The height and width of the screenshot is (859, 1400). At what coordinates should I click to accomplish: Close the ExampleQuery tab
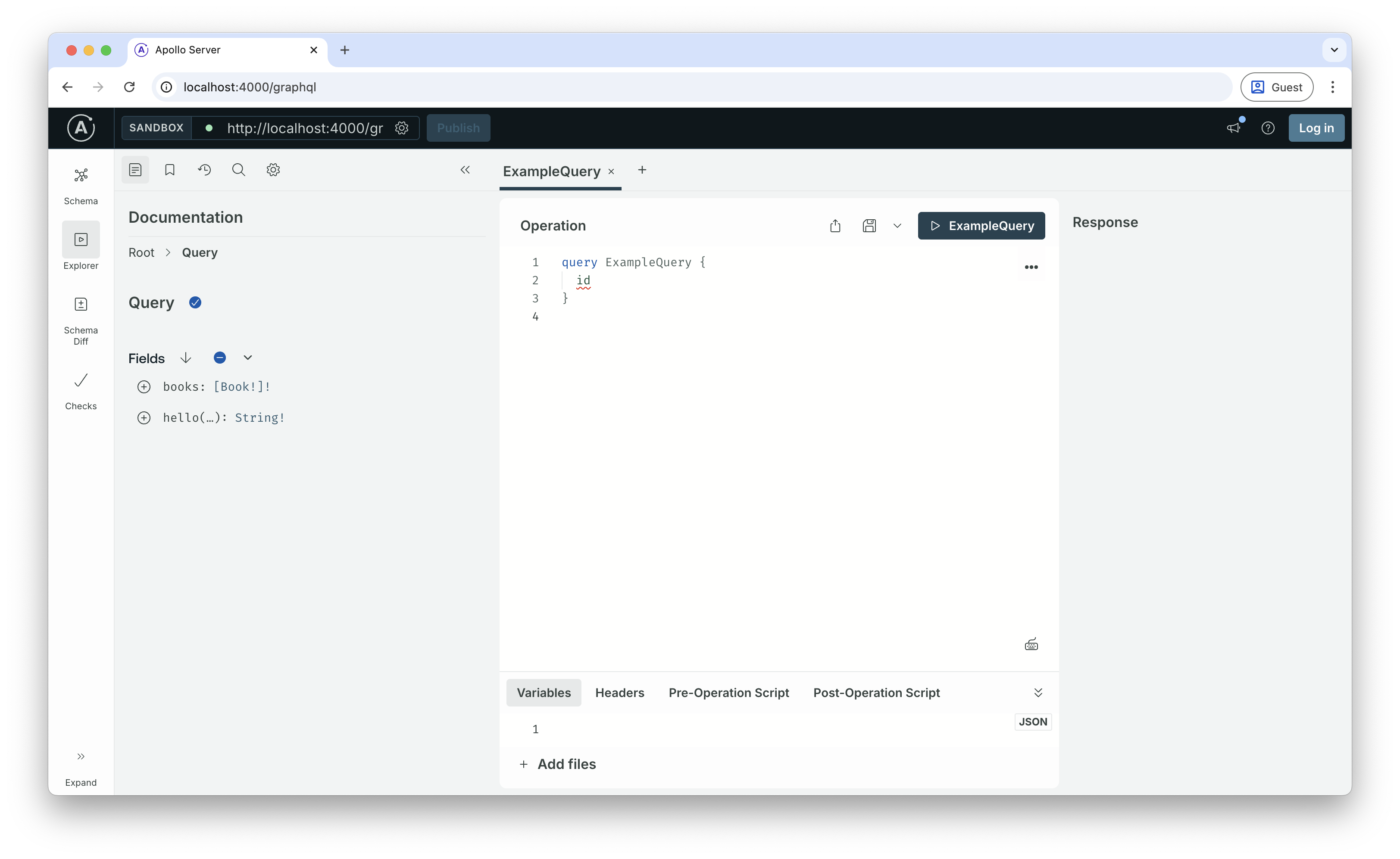(611, 171)
